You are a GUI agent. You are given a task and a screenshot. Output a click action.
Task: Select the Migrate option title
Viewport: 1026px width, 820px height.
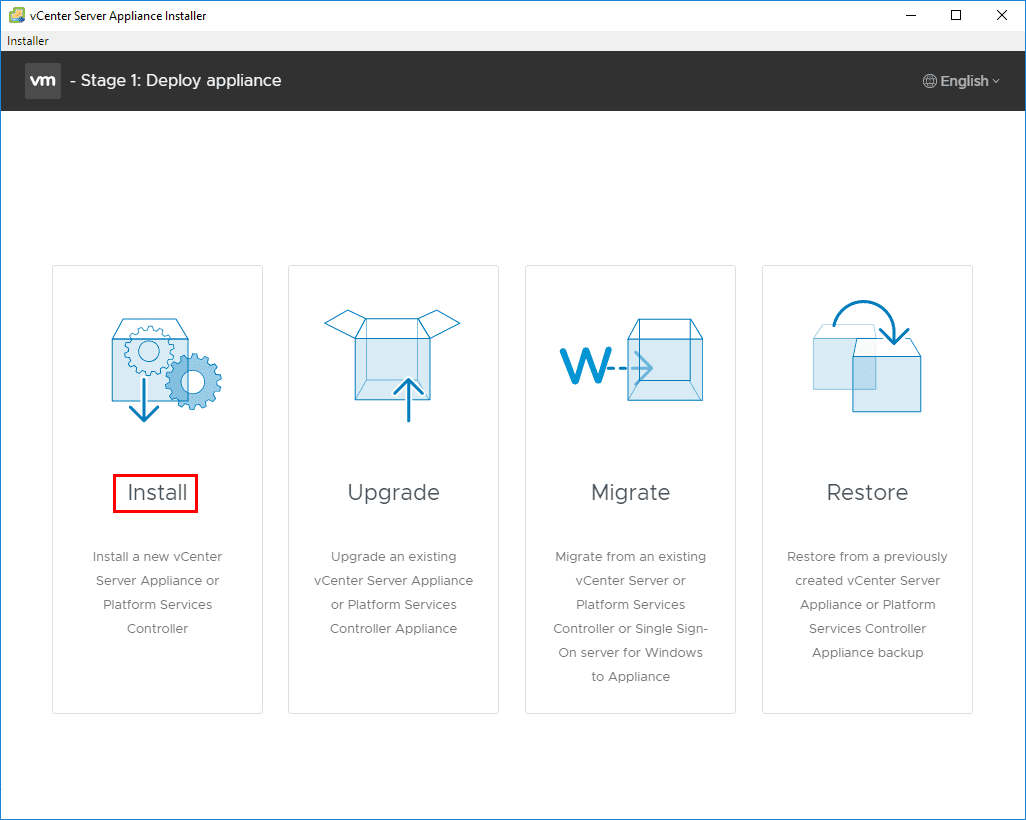631,493
